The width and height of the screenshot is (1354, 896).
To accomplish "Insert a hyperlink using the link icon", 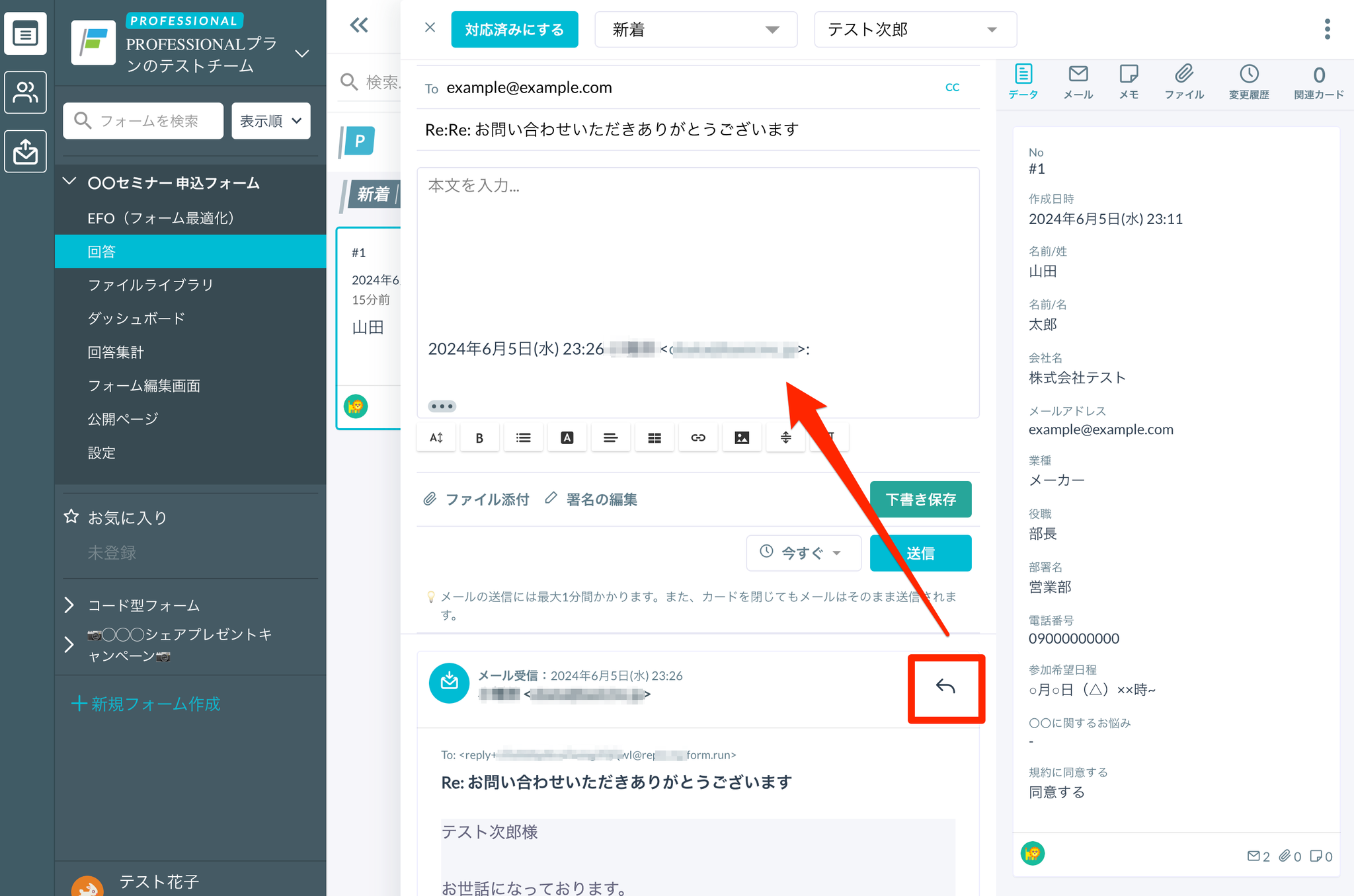I will pyautogui.click(x=698, y=437).
